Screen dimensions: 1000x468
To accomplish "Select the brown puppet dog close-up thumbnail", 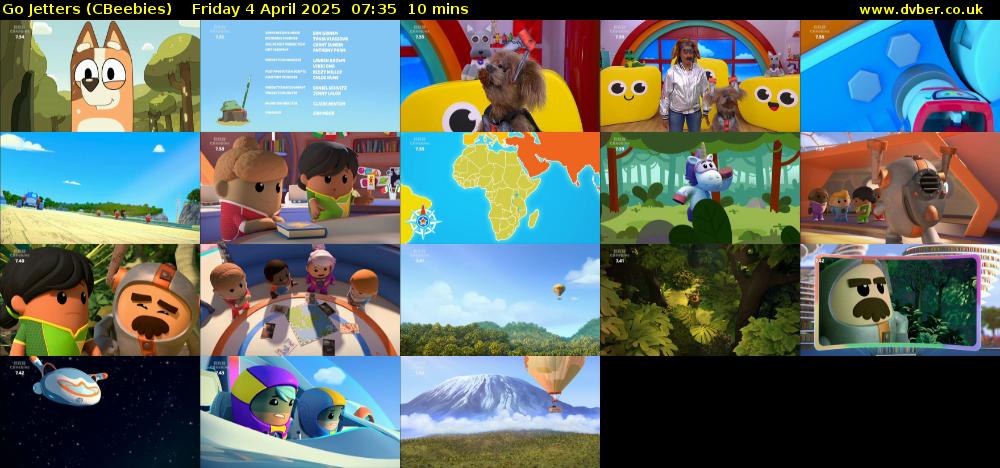I will tap(500, 76).
